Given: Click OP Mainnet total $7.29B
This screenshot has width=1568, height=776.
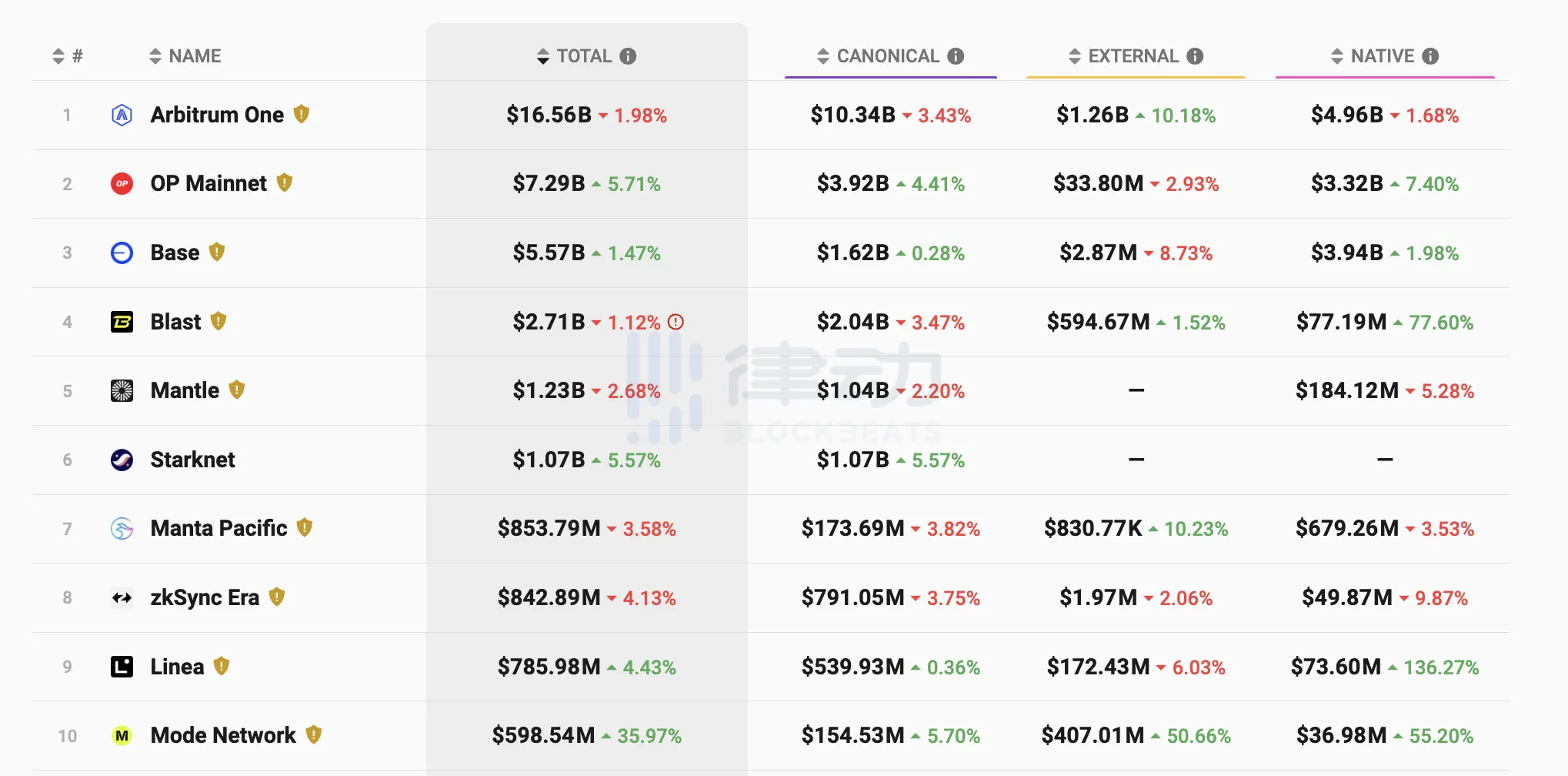Looking at the screenshot, I should pos(549,184).
